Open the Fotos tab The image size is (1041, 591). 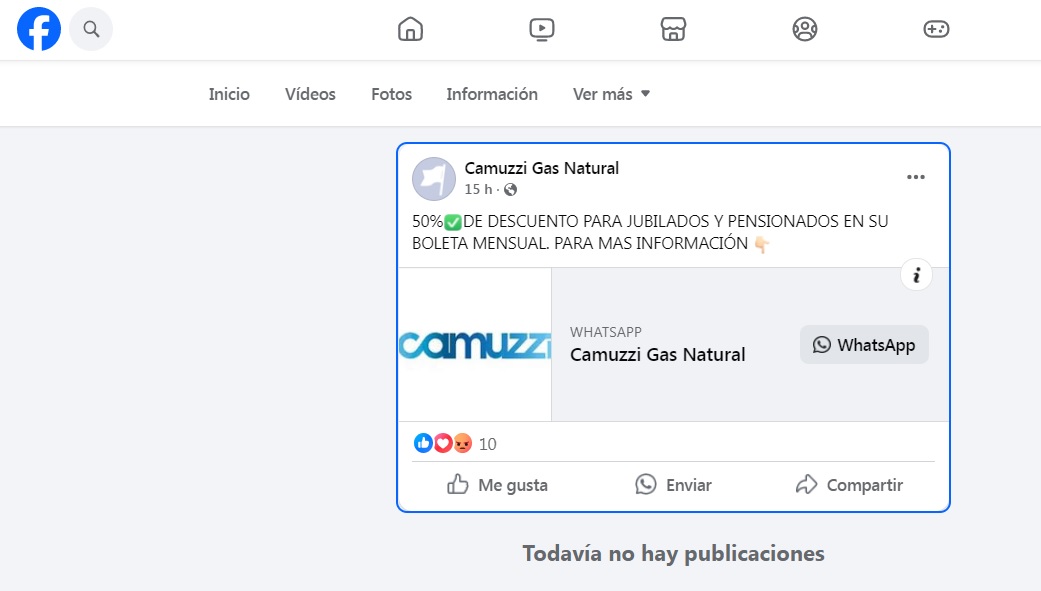pyautogui.click(x=392, y=94)
